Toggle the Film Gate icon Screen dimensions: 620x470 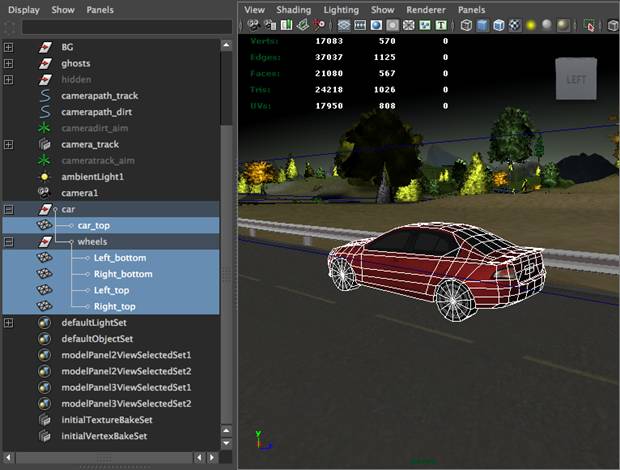pyautogui.click(x=360, y=25)
